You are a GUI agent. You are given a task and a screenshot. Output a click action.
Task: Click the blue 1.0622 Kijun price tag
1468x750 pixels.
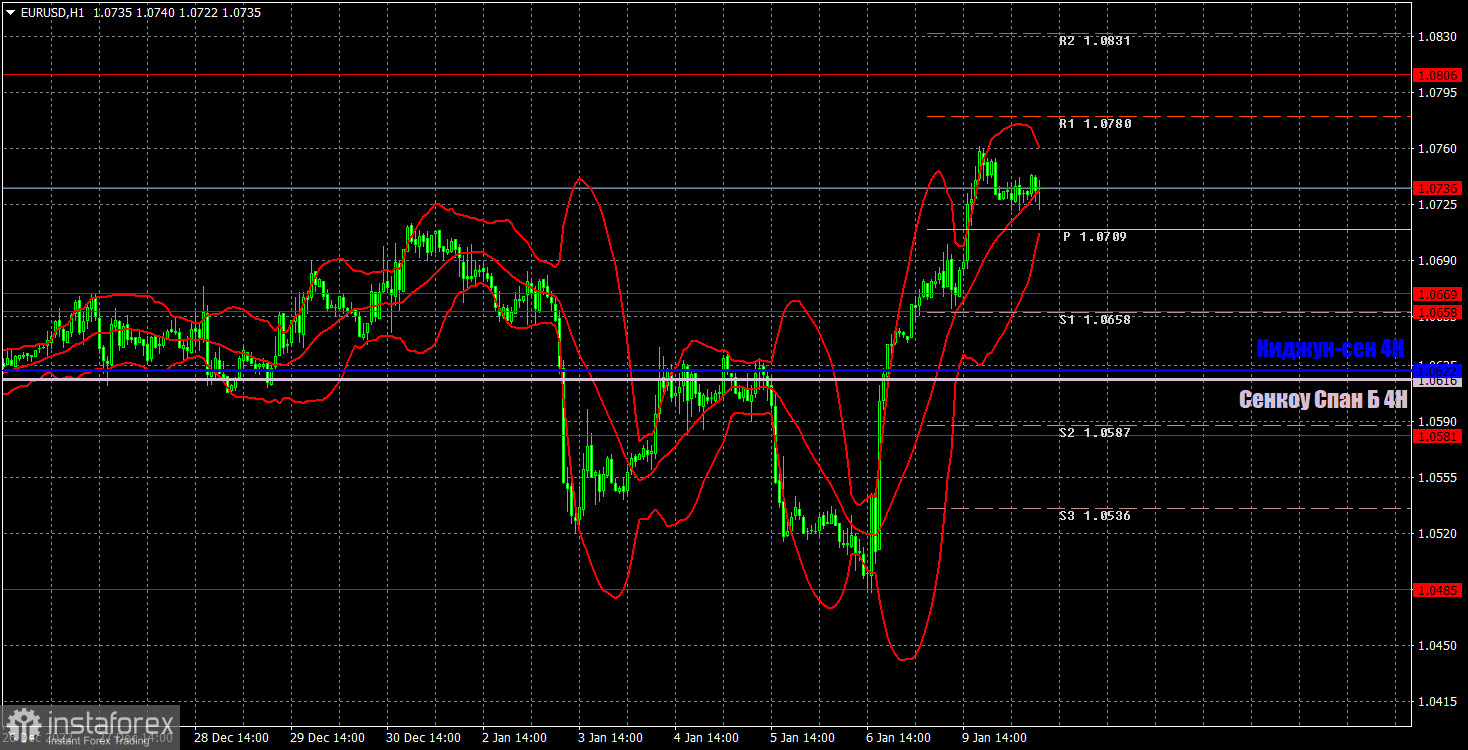pyautogui.click(x=1438, y=370)
